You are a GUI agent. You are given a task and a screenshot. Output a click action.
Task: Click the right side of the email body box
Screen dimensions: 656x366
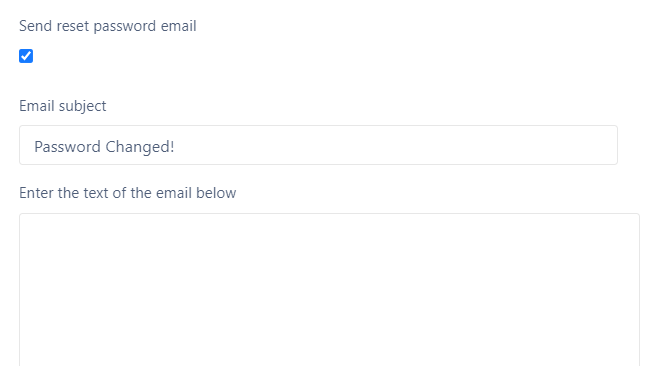pos(586,290)
